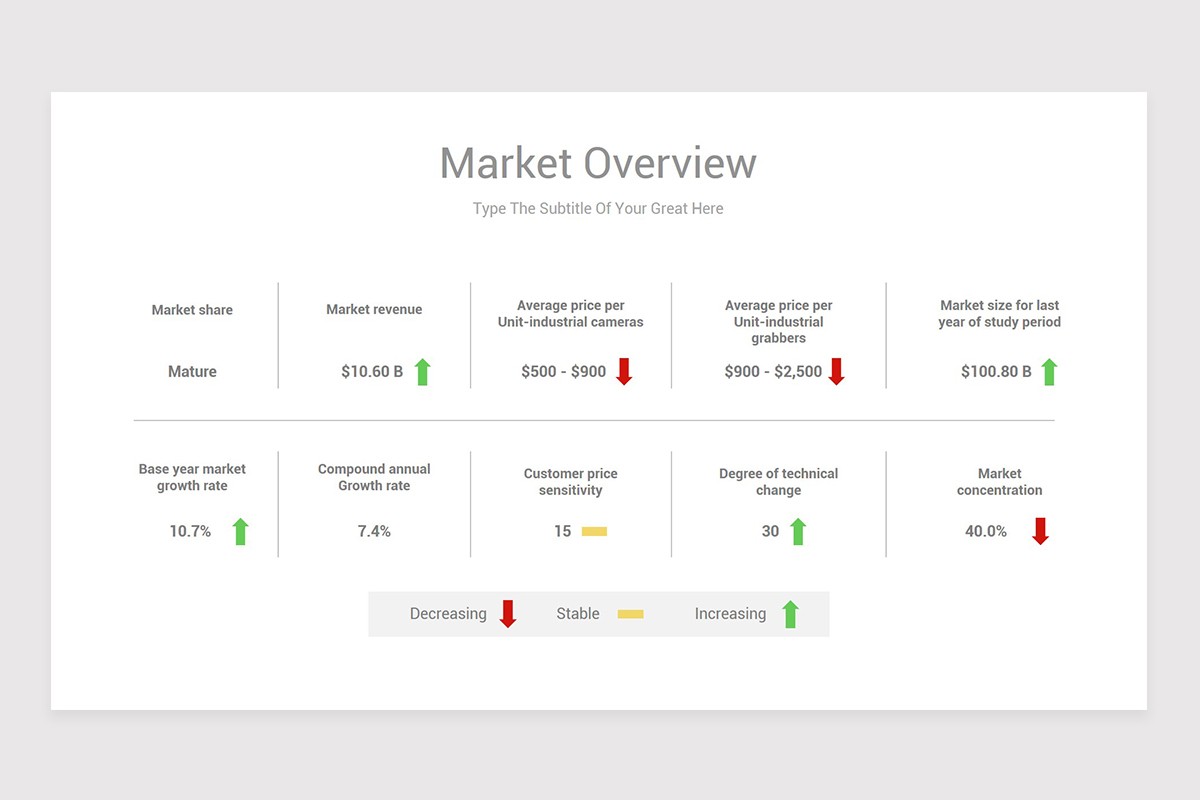
Task: Select the Market Overview title text
Action: (598, 162)
